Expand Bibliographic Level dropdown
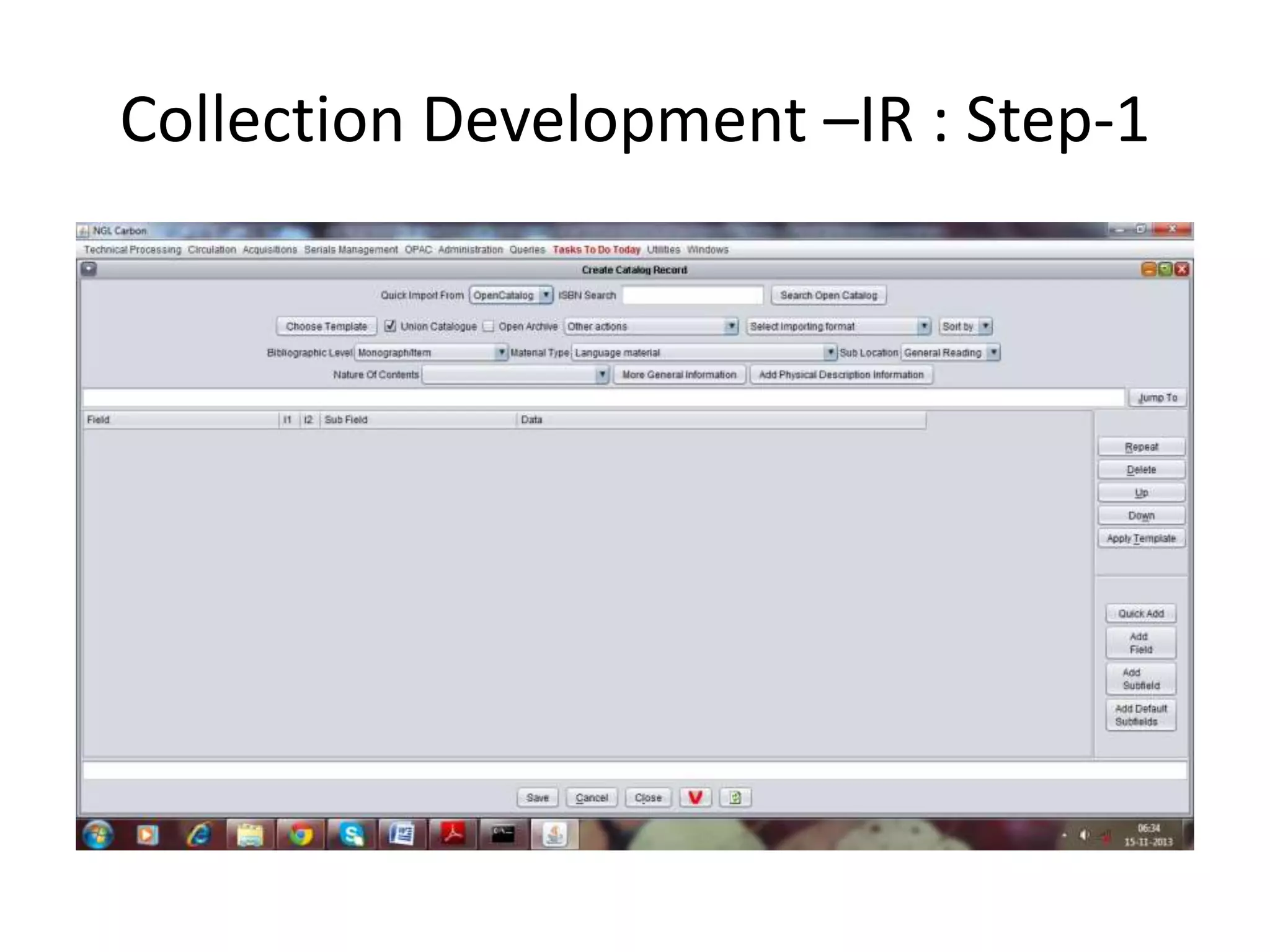The height and width of the screenshot is (952, 1270). point(432,352)
